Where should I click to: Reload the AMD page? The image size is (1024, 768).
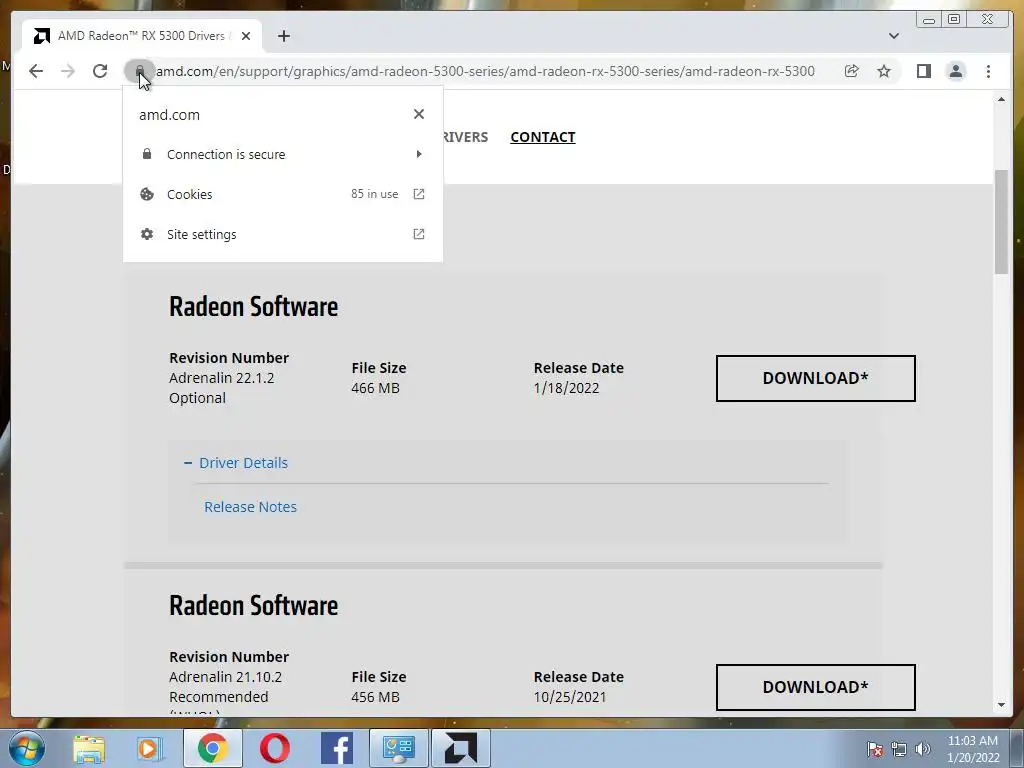[100, 71]
